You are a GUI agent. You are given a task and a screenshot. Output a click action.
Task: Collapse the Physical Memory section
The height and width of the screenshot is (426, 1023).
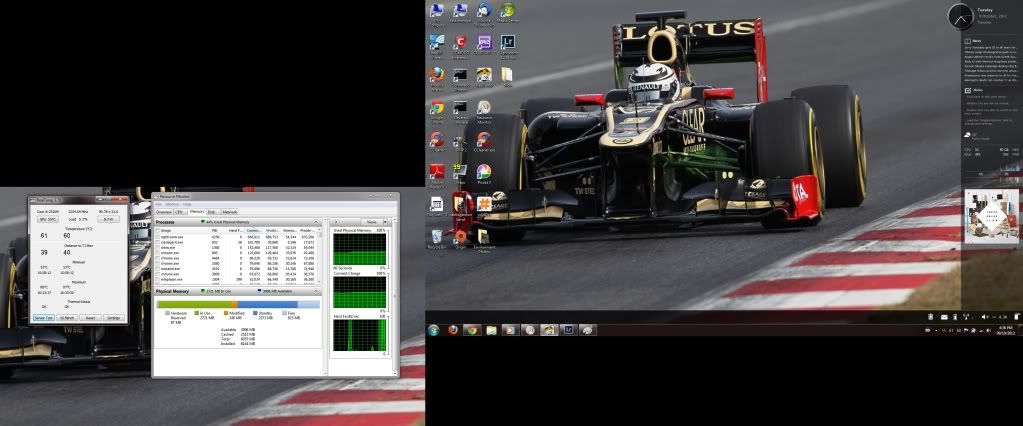317,292
